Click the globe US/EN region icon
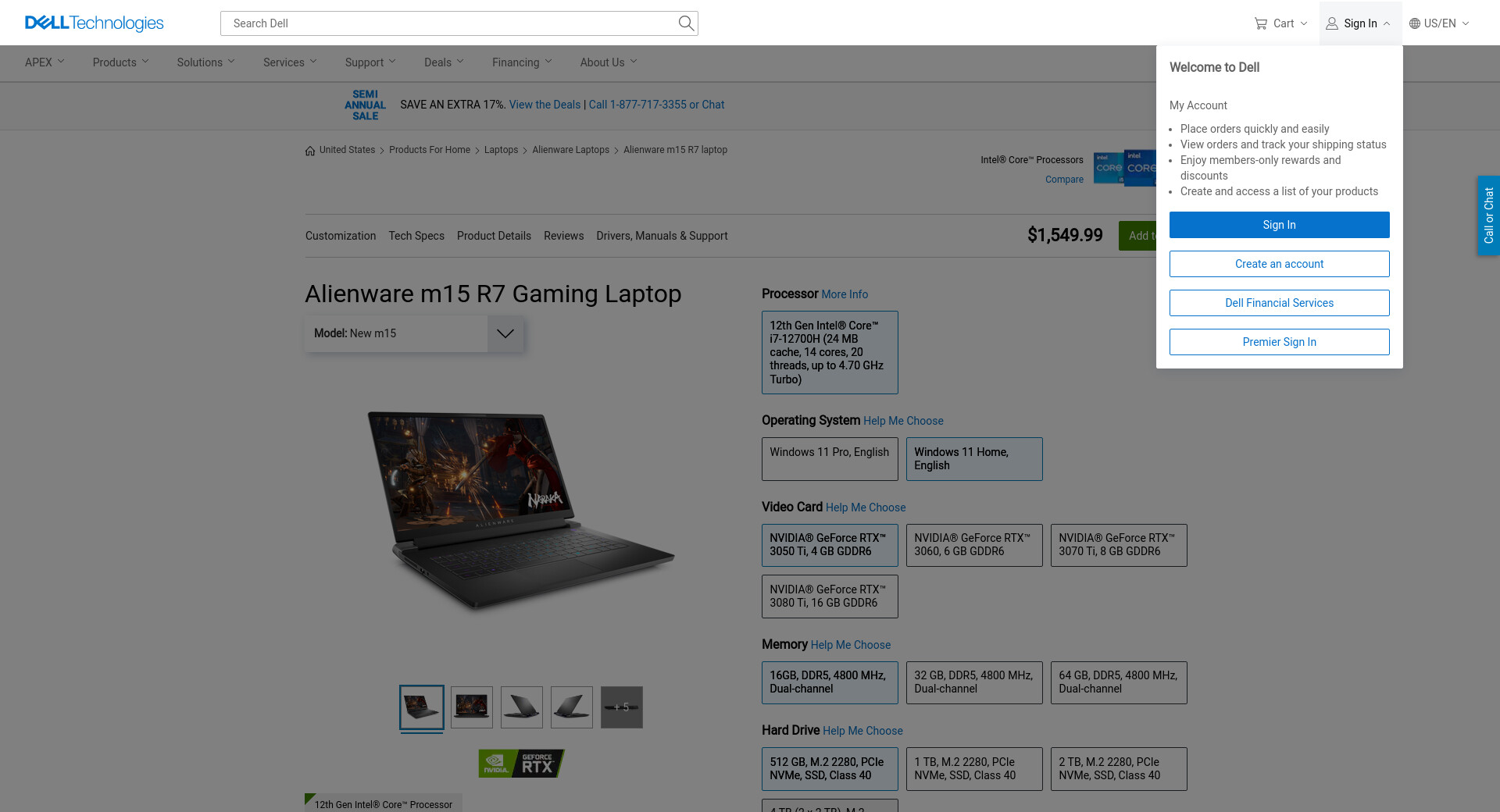Viewport: 1500px width, 812px height. [x=1414, y=23]
